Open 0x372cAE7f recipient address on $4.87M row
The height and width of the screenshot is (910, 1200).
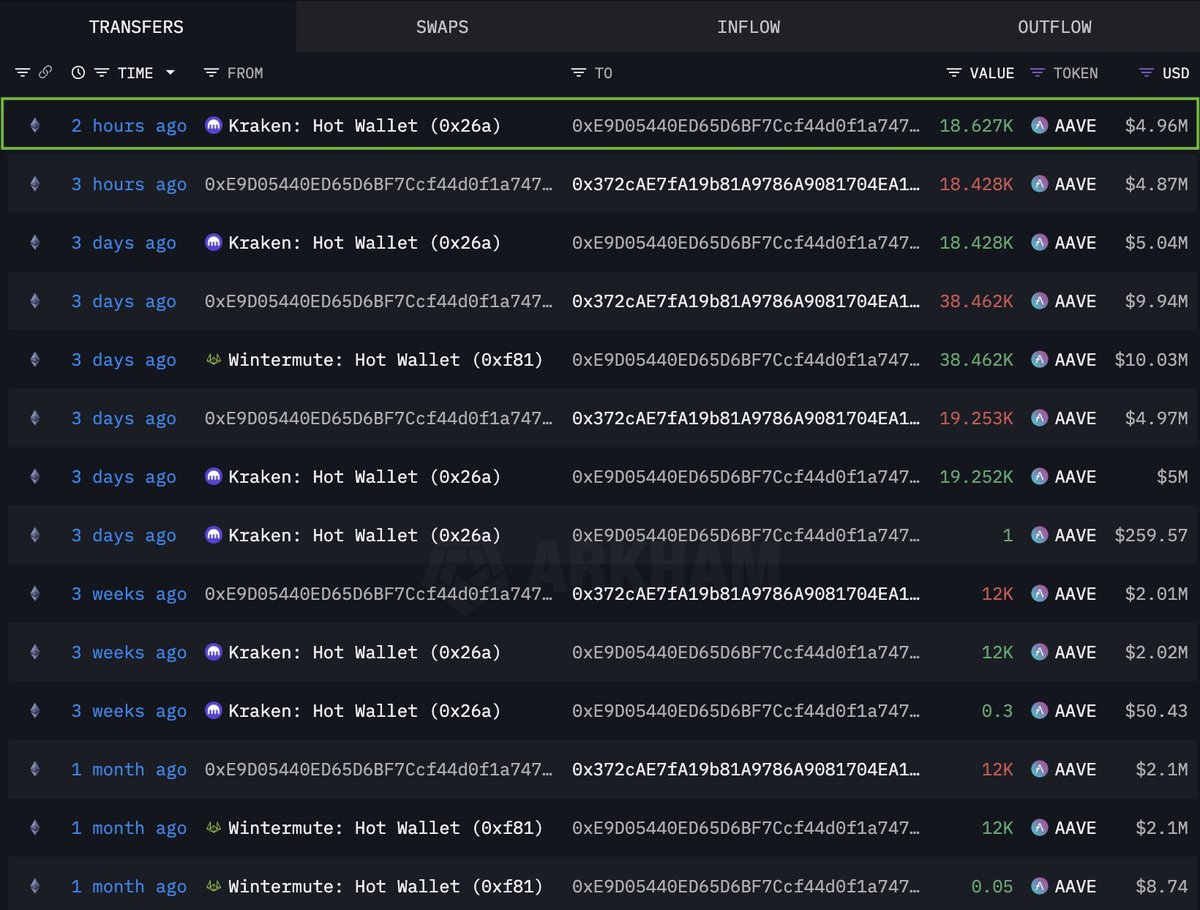pos(745,184)
